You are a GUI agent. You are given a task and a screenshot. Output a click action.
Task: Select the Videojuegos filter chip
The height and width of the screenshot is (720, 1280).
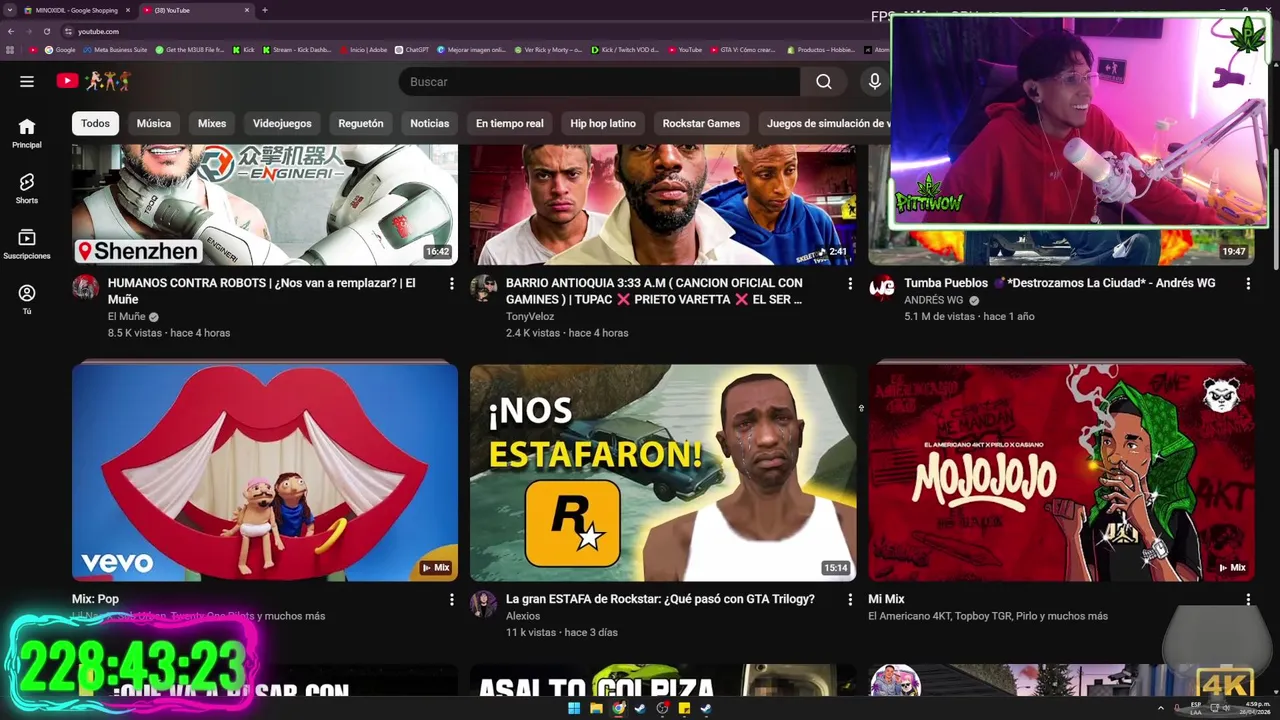[x=282, y=123]
